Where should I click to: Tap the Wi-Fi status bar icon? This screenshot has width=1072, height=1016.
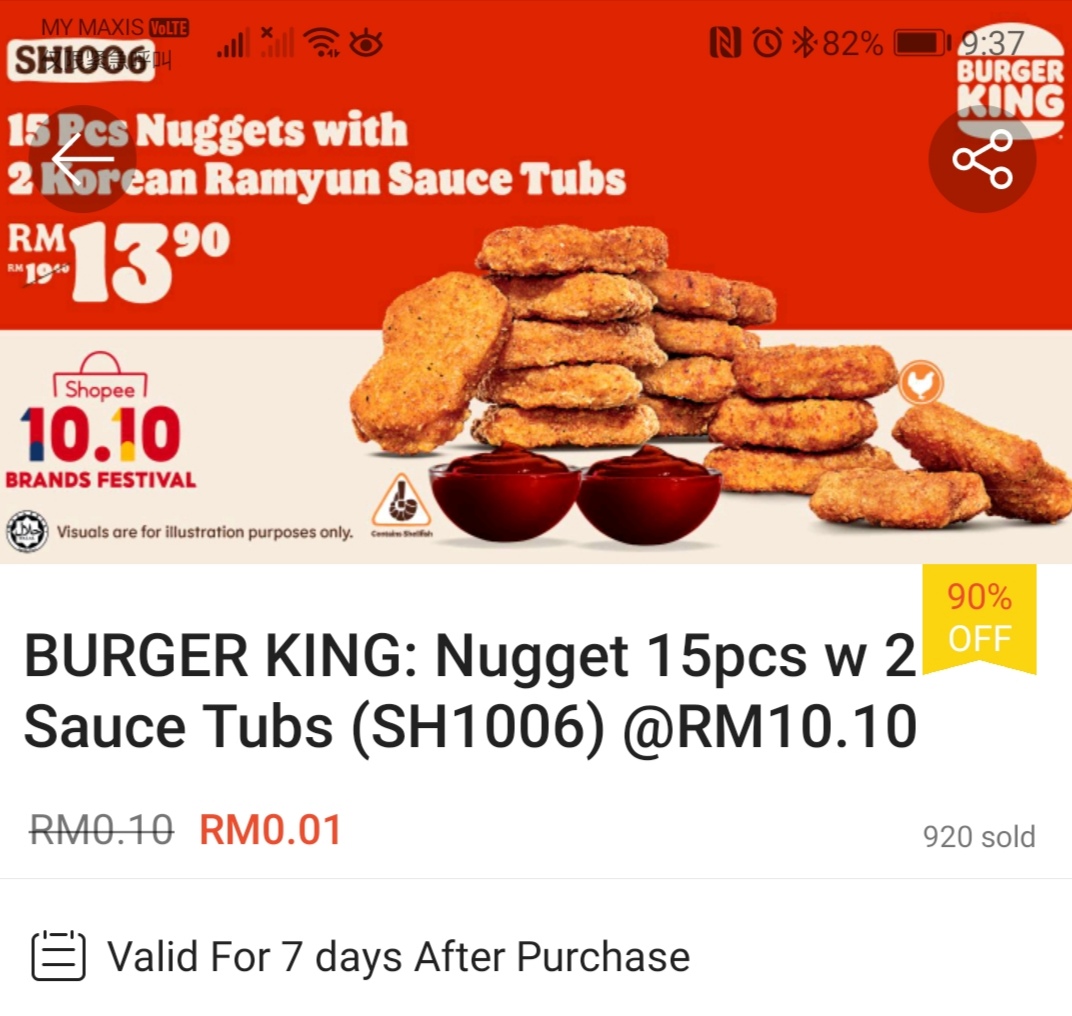(322, 44)
